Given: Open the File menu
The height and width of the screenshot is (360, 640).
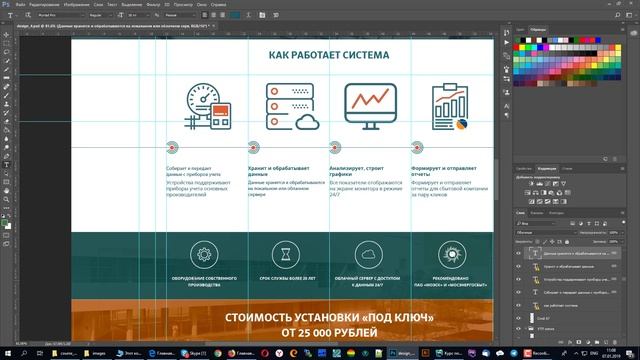Looking at the screenshot, I should (20, 4).
